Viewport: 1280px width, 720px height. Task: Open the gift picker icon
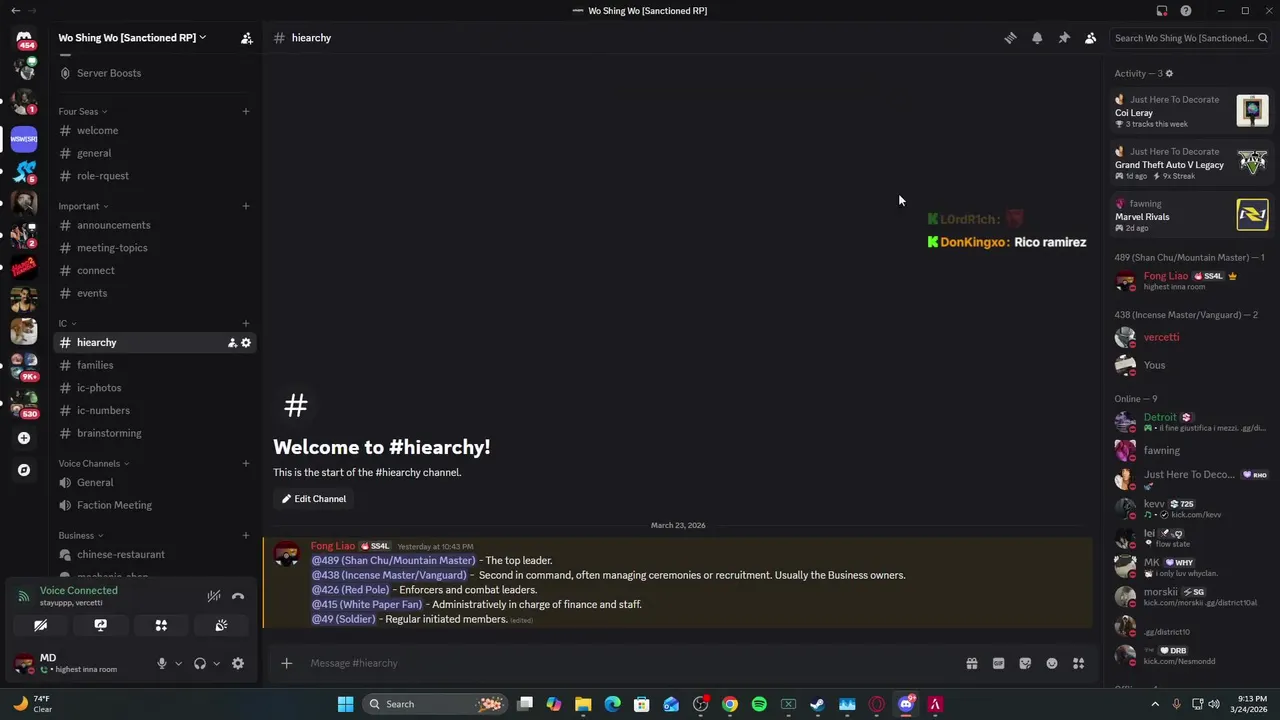[971, 663]
